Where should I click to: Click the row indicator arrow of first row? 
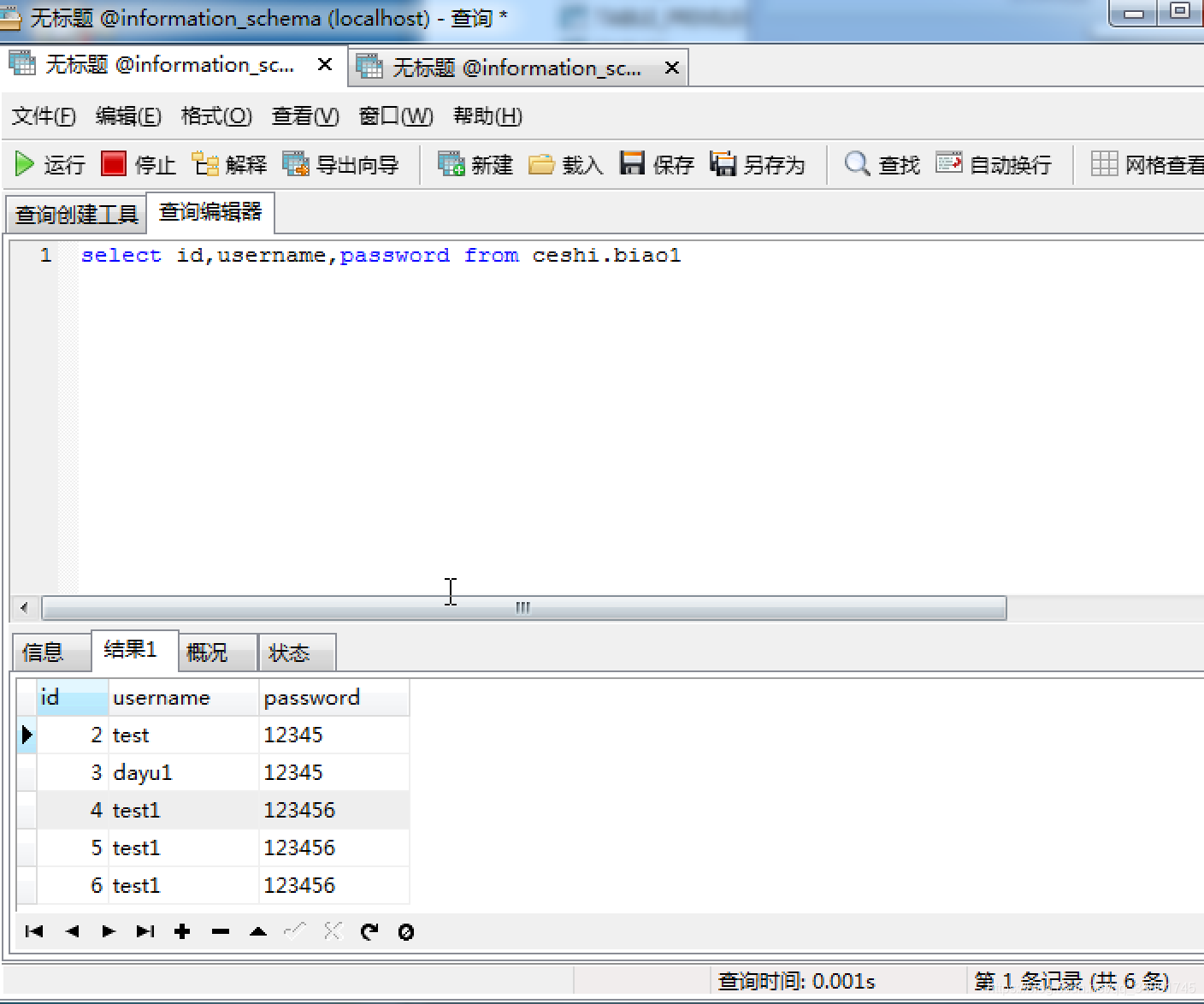[x=27, y=735]
